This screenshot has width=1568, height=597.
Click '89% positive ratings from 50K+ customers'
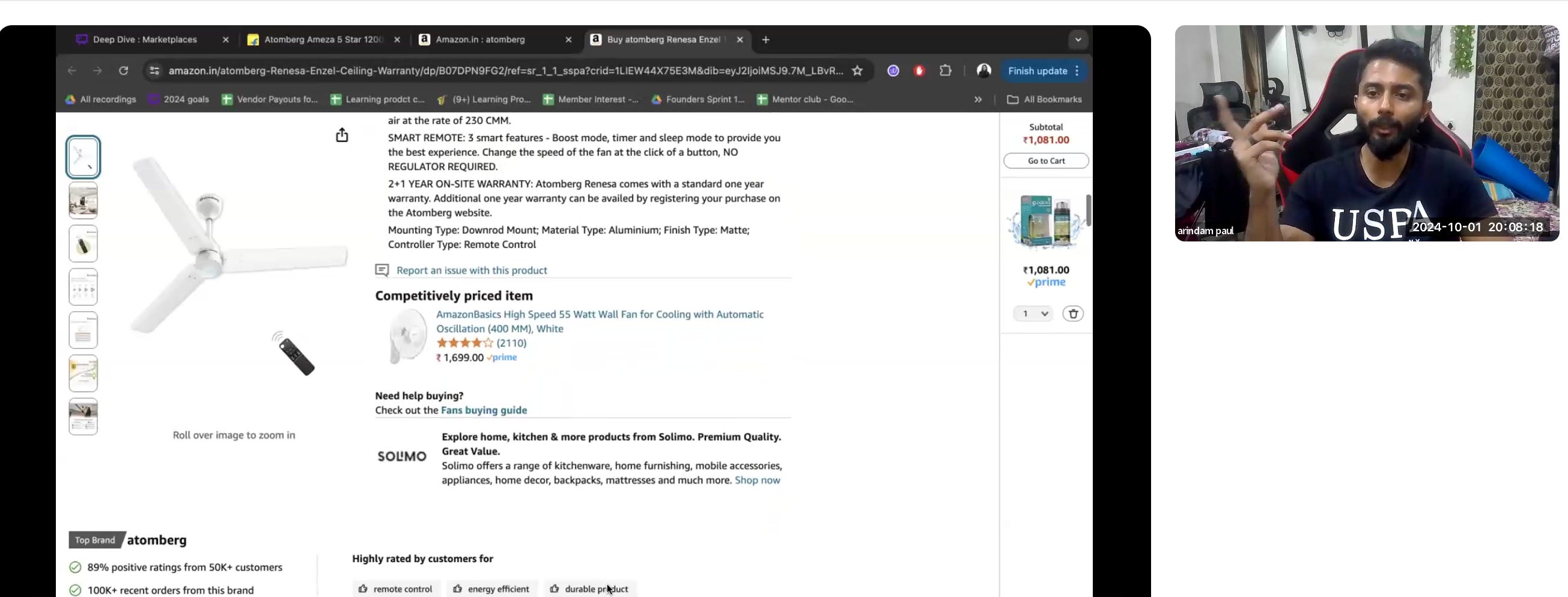tap(185, 567)
